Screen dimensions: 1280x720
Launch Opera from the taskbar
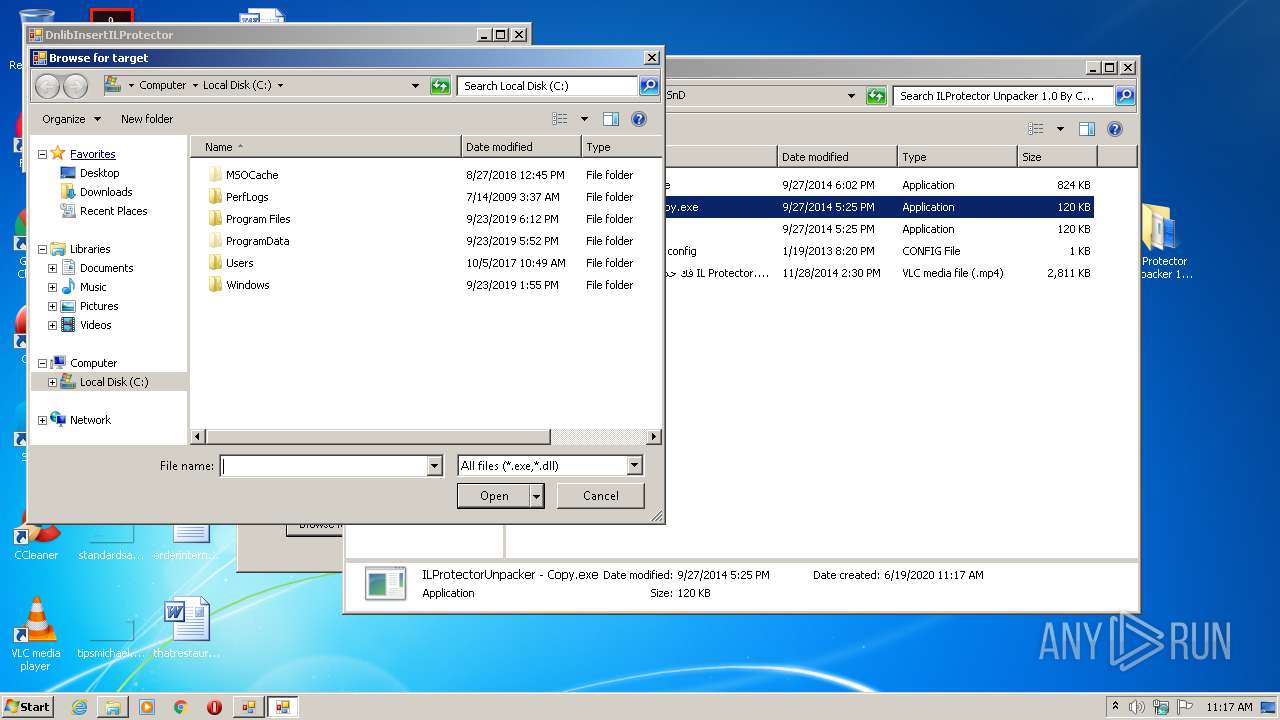click(x=214, y=707)
